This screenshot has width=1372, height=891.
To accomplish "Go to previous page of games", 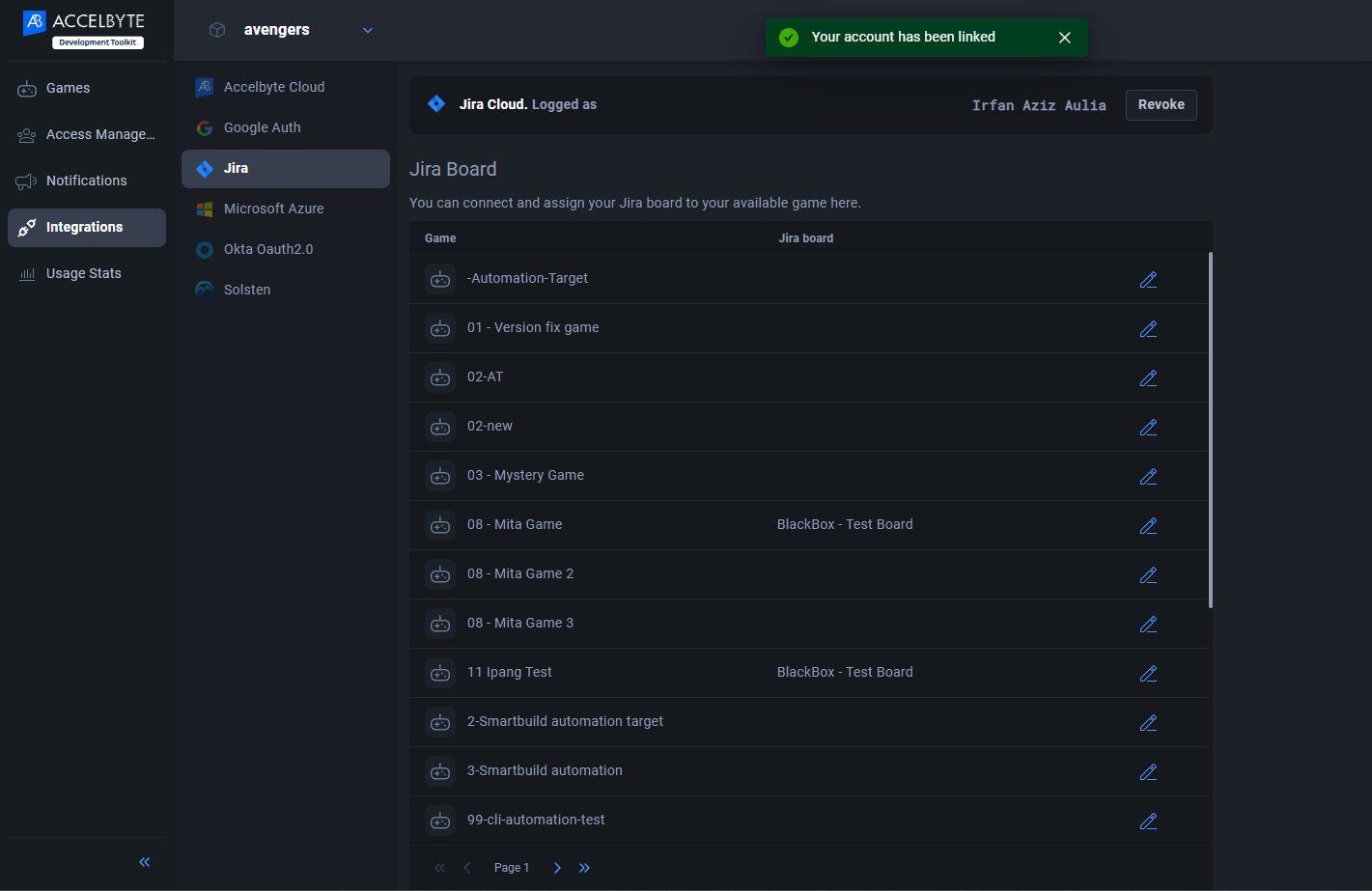I will (x=467, y=868).
